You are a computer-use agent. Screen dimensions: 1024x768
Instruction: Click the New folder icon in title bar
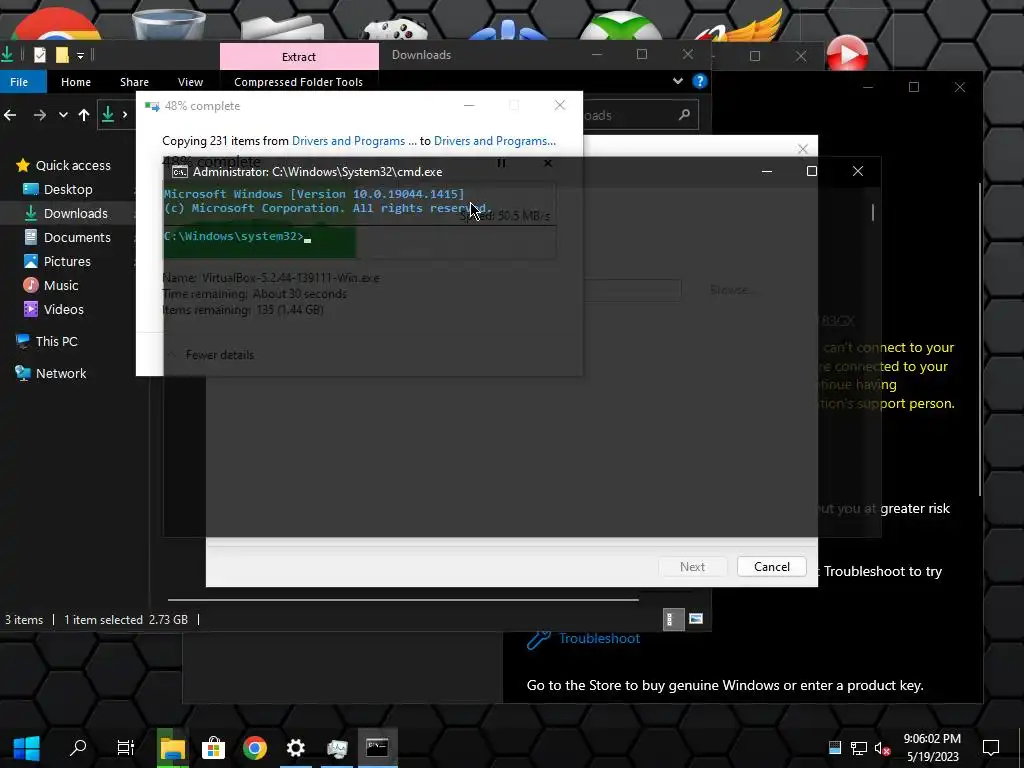point(62,55)
